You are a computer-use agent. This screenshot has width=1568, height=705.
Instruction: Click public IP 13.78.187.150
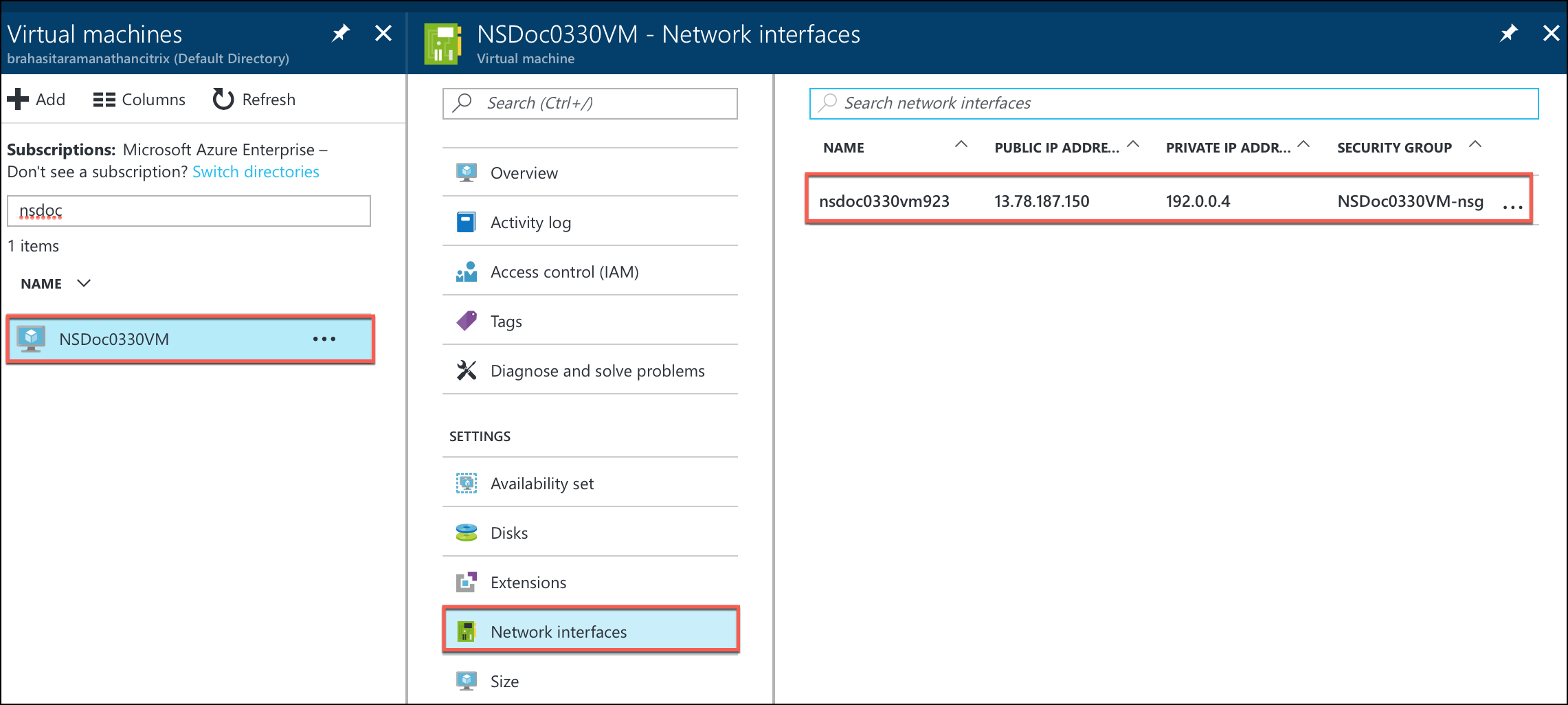point(1042,201)
